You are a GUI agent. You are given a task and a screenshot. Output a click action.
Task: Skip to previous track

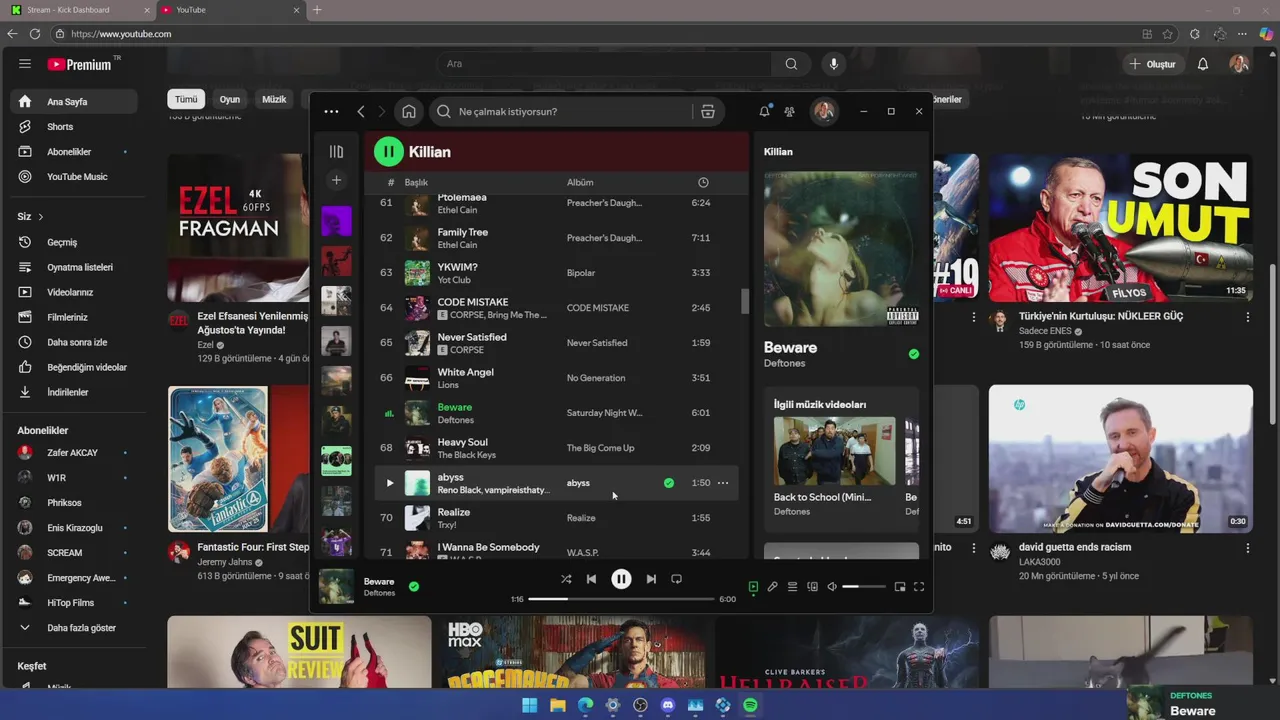pyautogui.click(x=591, y=579)
